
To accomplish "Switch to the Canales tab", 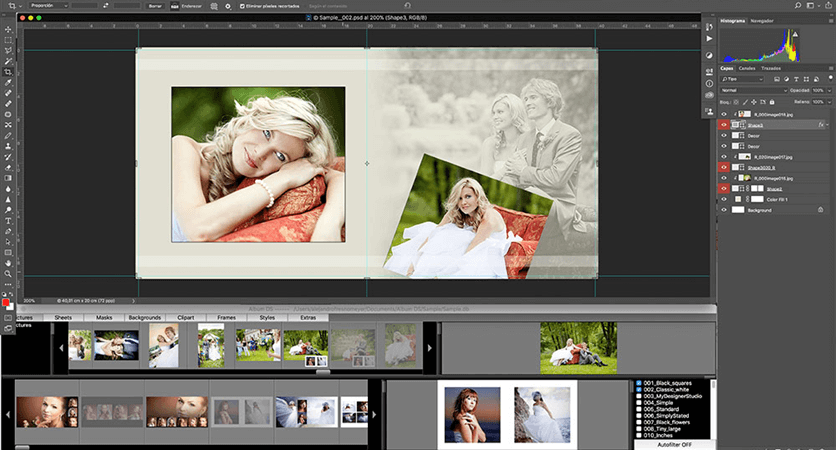I will 746,68.
